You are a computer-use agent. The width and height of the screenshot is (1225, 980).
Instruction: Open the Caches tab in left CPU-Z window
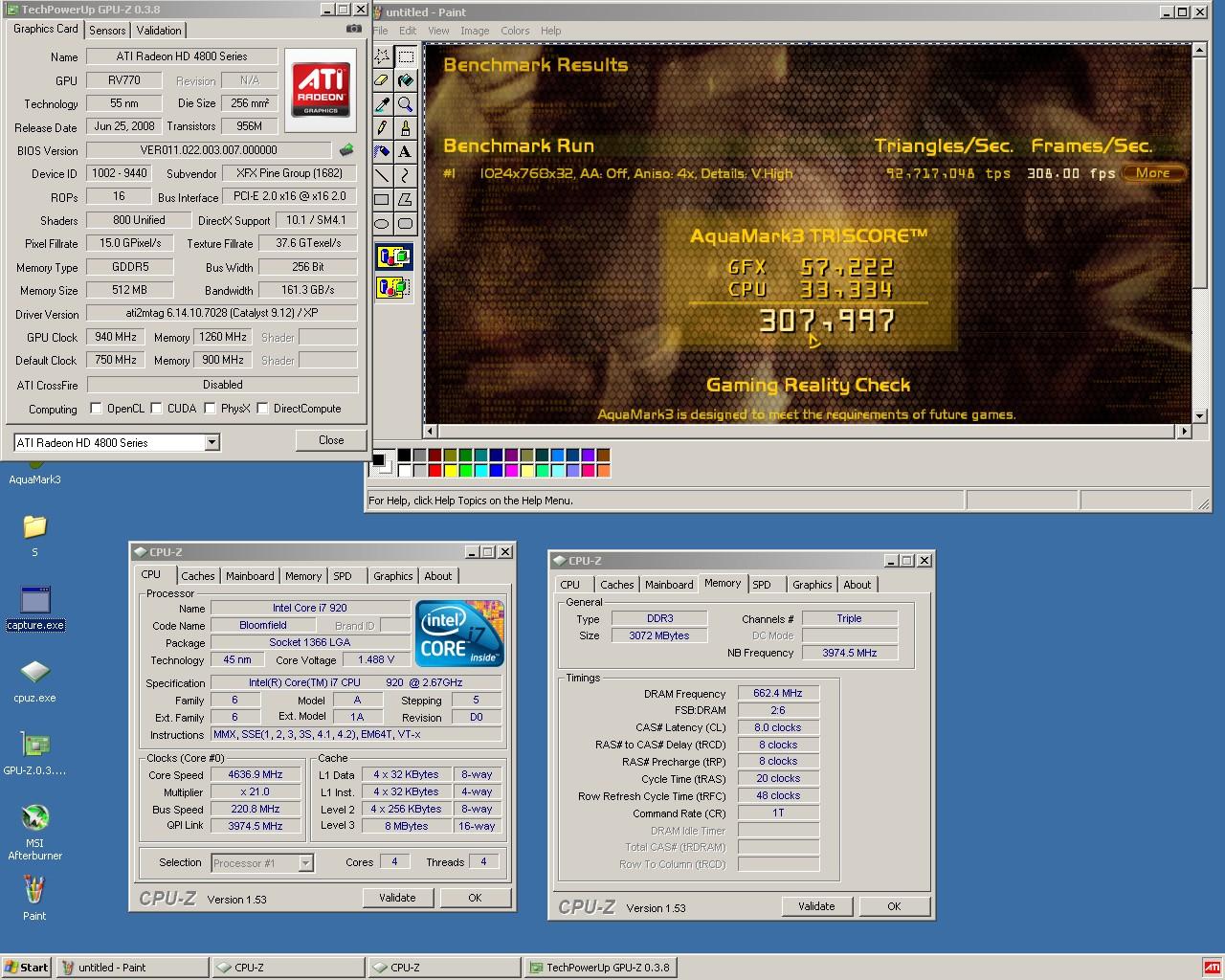[198, 576]
